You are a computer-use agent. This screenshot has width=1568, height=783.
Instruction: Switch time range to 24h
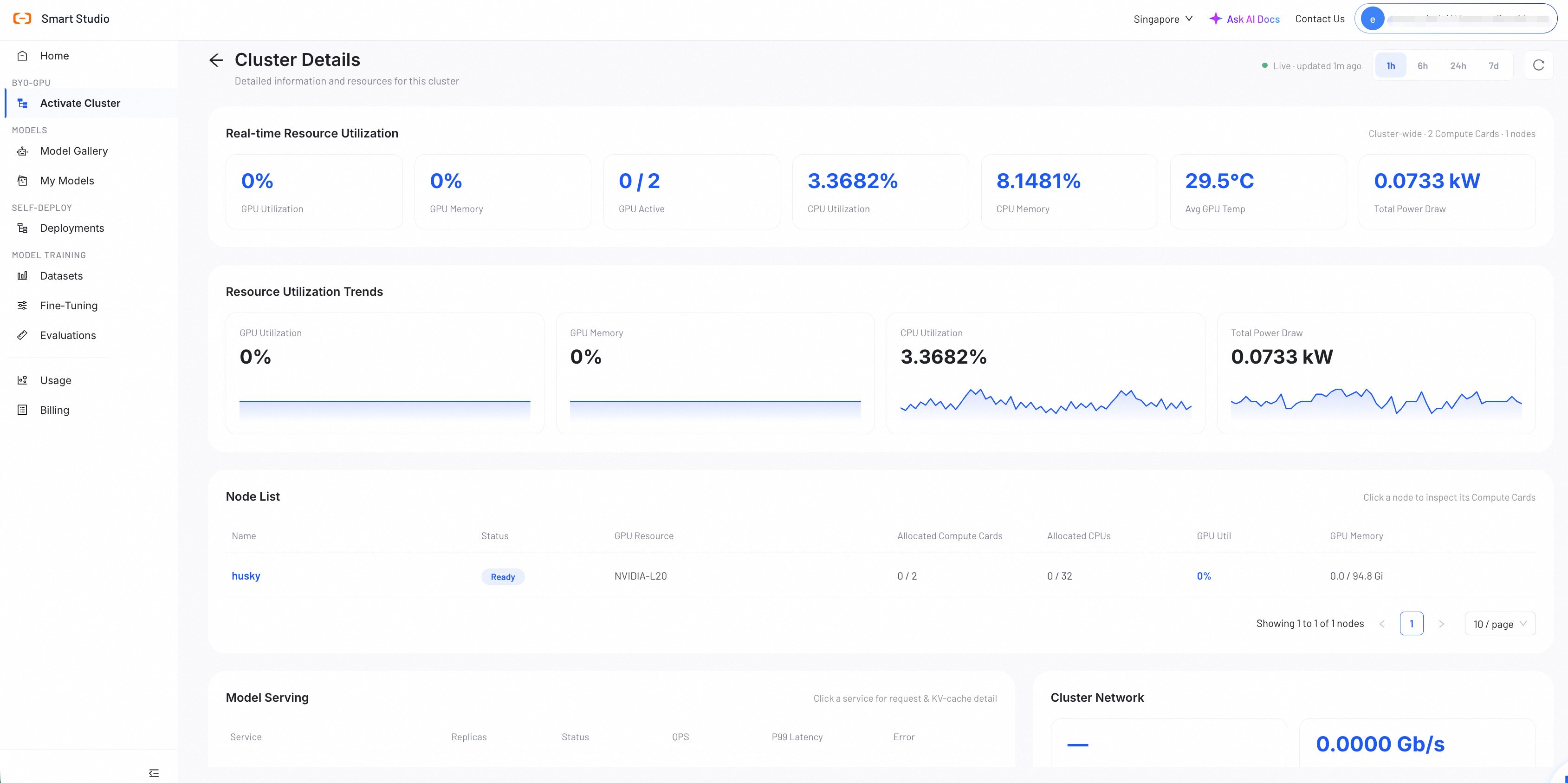[x=1458, y=66]
